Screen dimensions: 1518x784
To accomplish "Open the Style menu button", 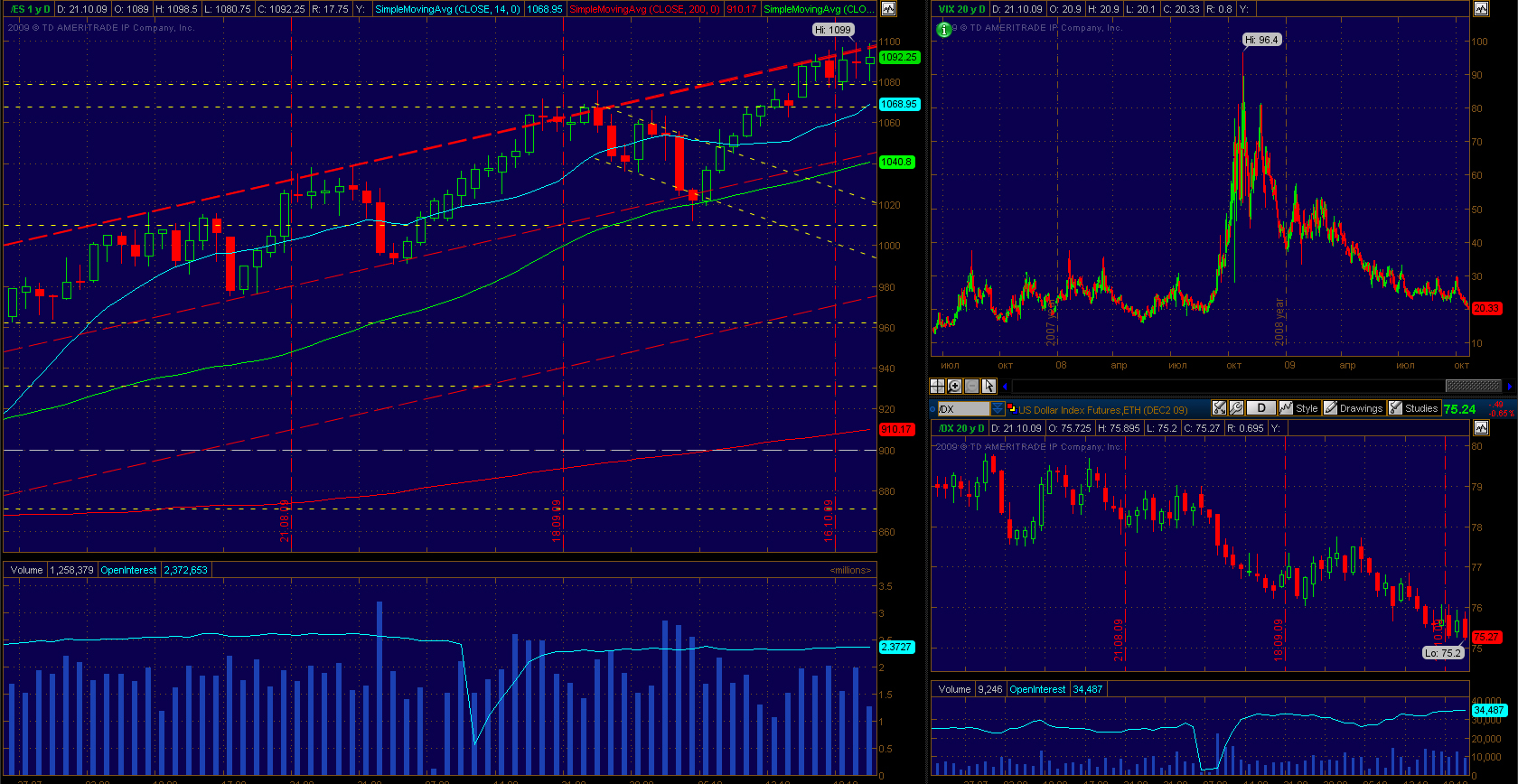I will tap(1299, 408).
